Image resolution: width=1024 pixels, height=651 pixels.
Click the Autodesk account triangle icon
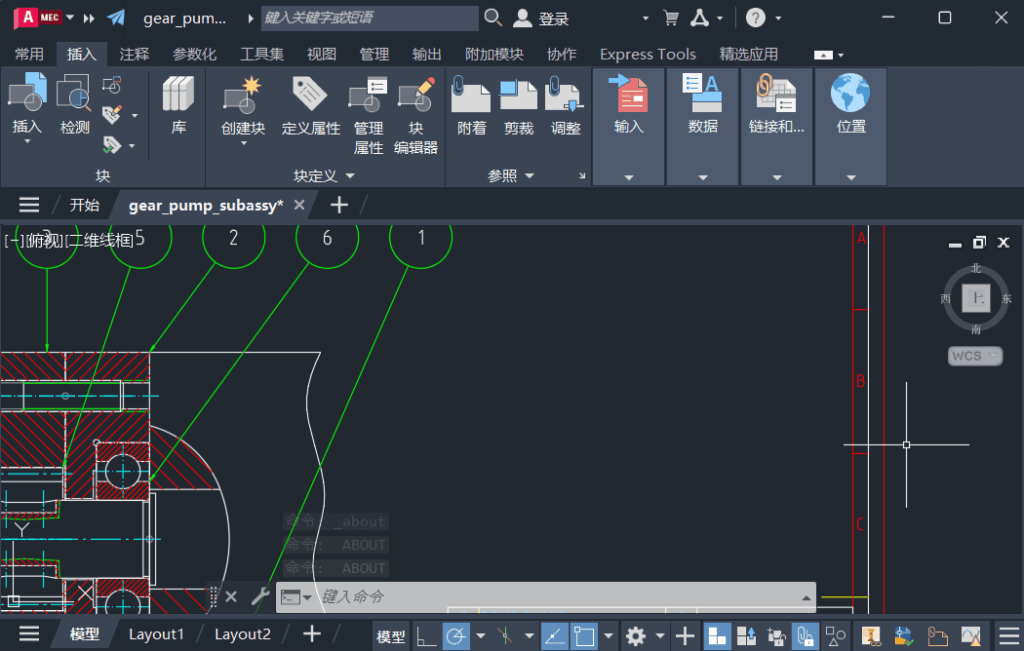pos(699,18)
